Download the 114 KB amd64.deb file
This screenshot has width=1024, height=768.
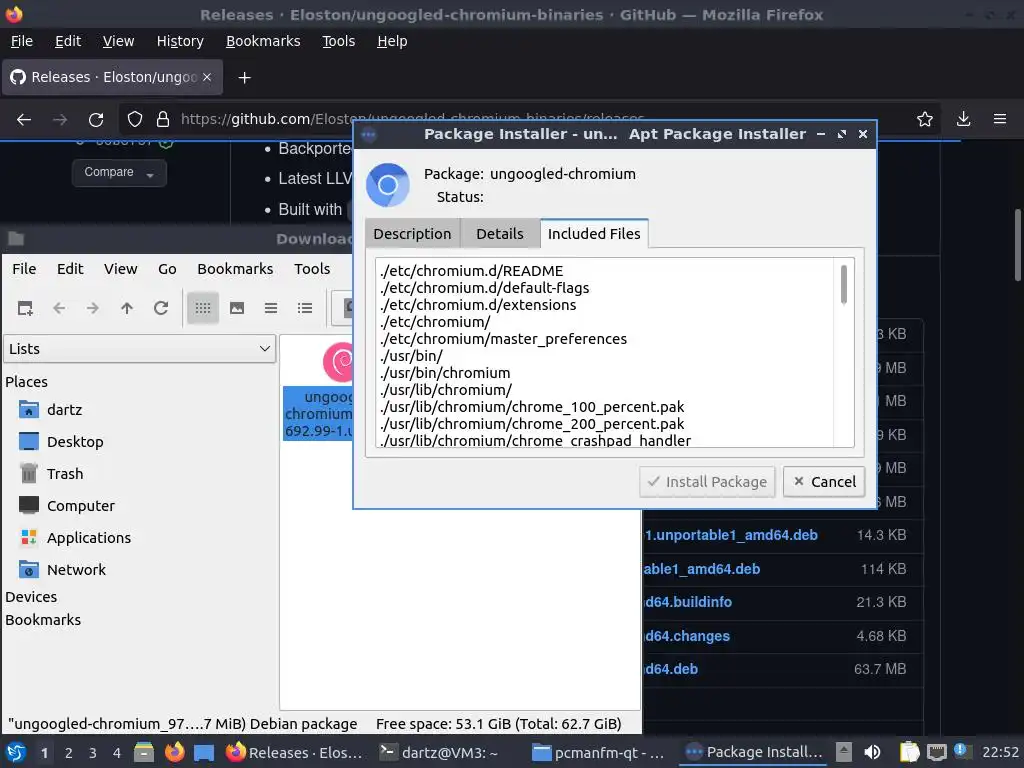point(702,569)
